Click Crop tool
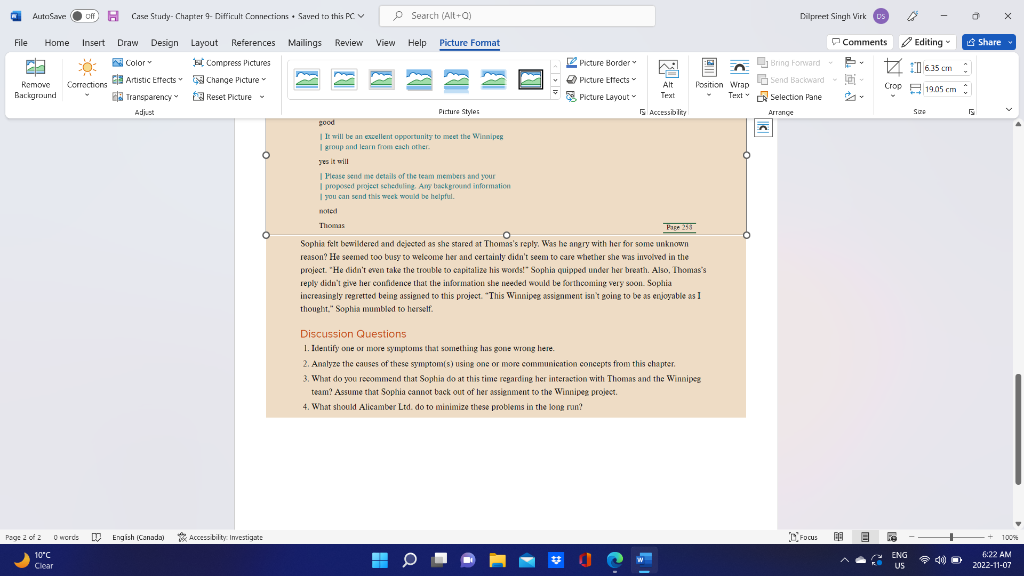Image resolution: width=1024 pixels, height=576 pixels. pos(893,79)
